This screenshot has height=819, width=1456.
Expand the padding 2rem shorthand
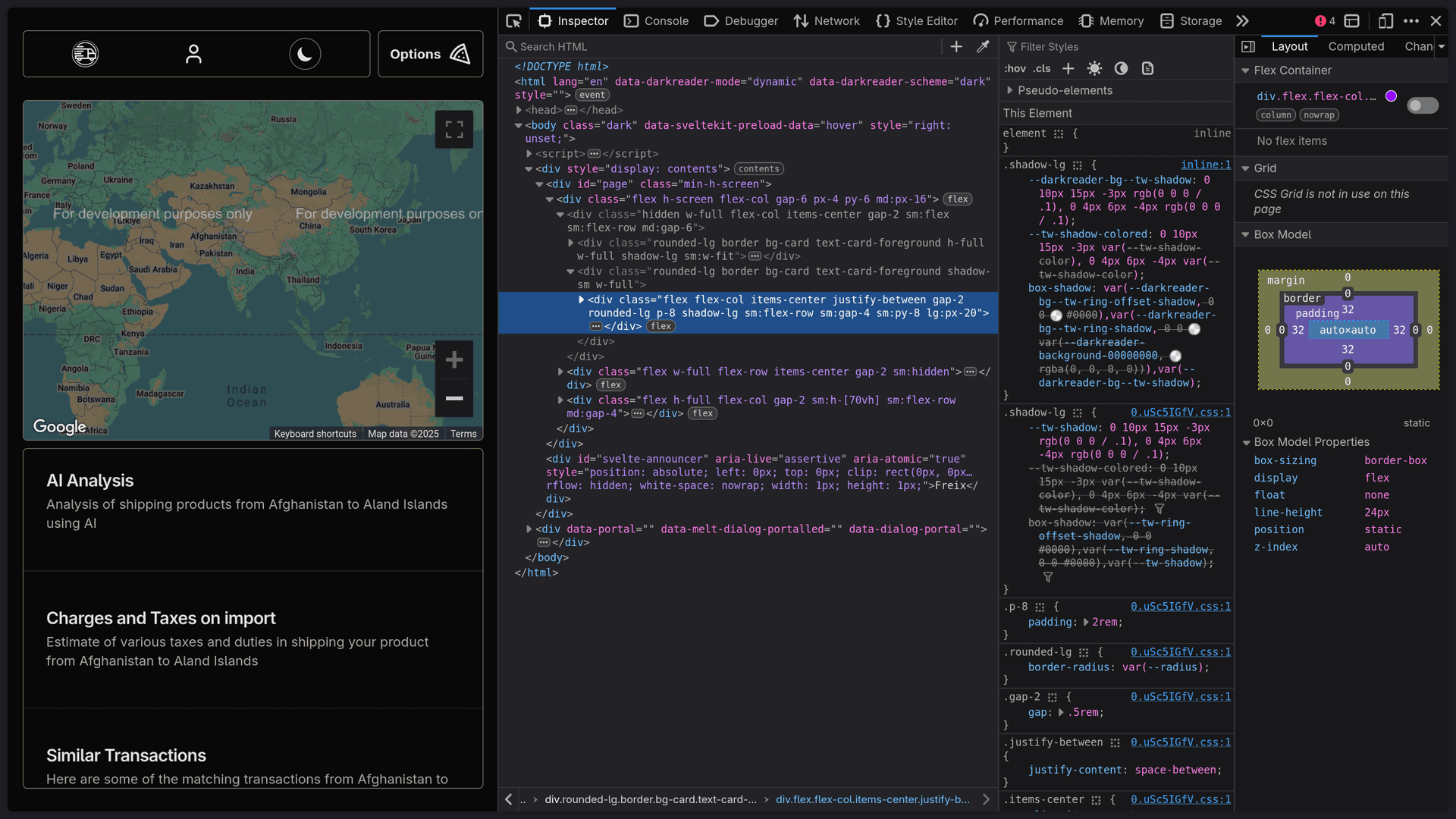coord(1086,623)
